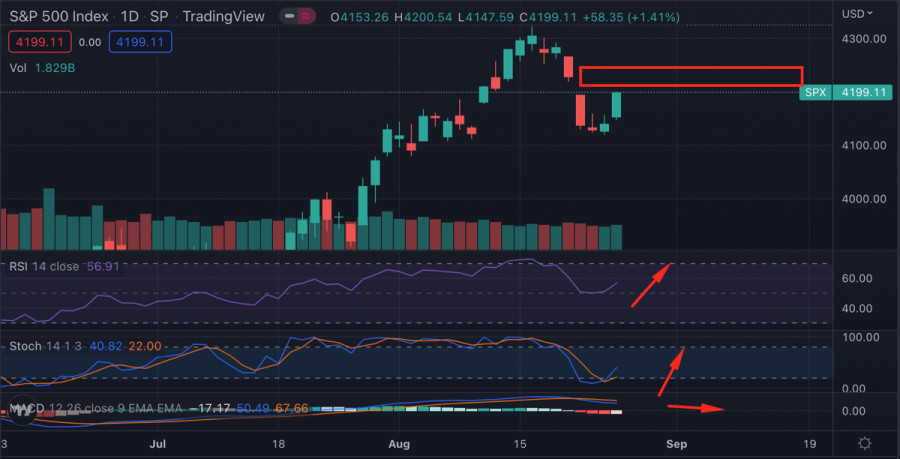This screenshot has height=459, width=900.
Task: Click the 4100.00 price scale label
Action: tap(865, 145)
